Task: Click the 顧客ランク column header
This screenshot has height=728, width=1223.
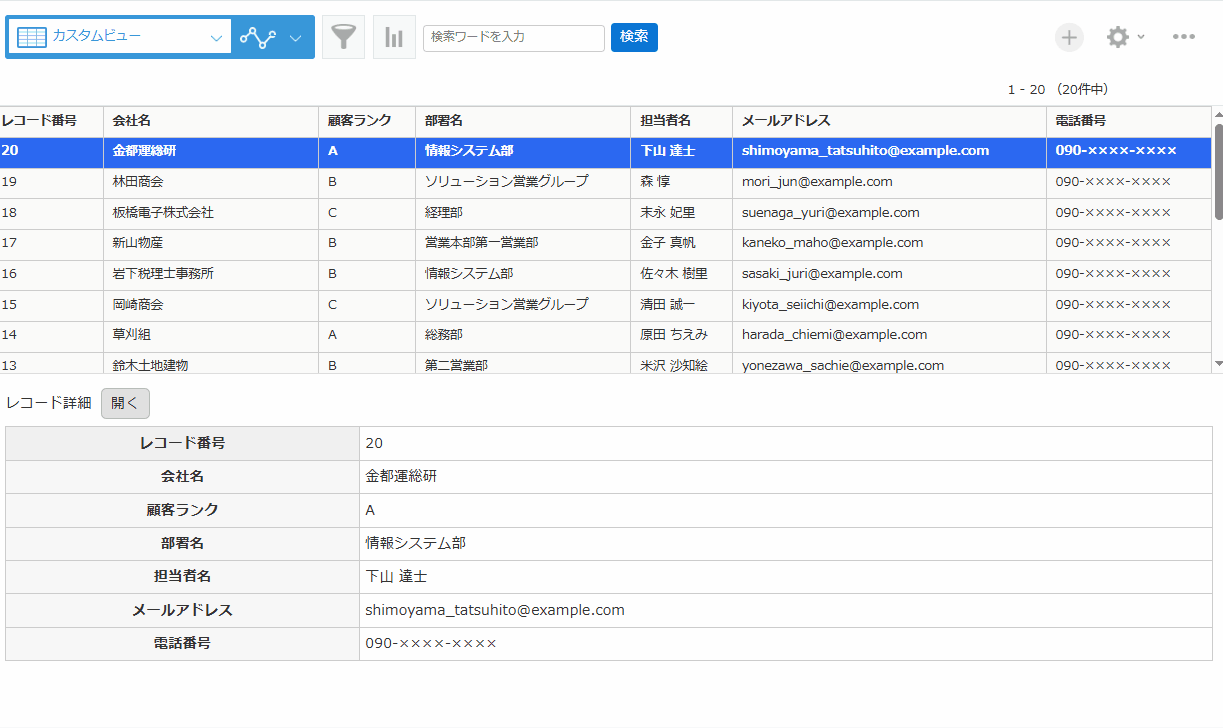Action: pos(367,121)
